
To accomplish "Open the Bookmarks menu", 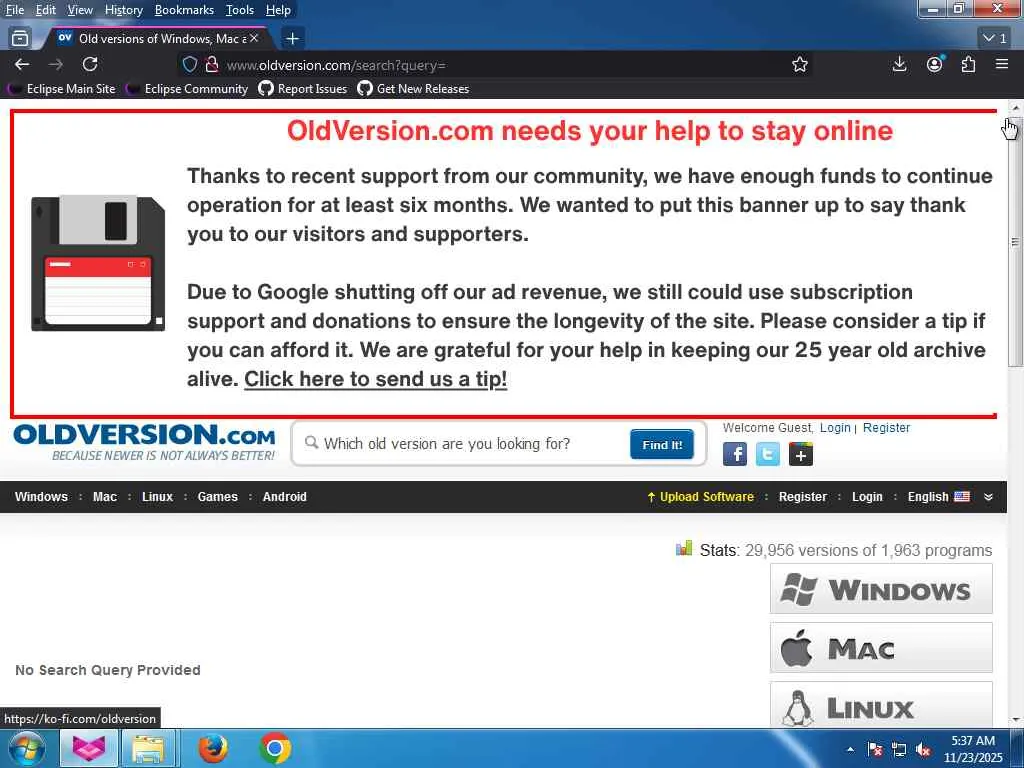I will tap(184, 10).
